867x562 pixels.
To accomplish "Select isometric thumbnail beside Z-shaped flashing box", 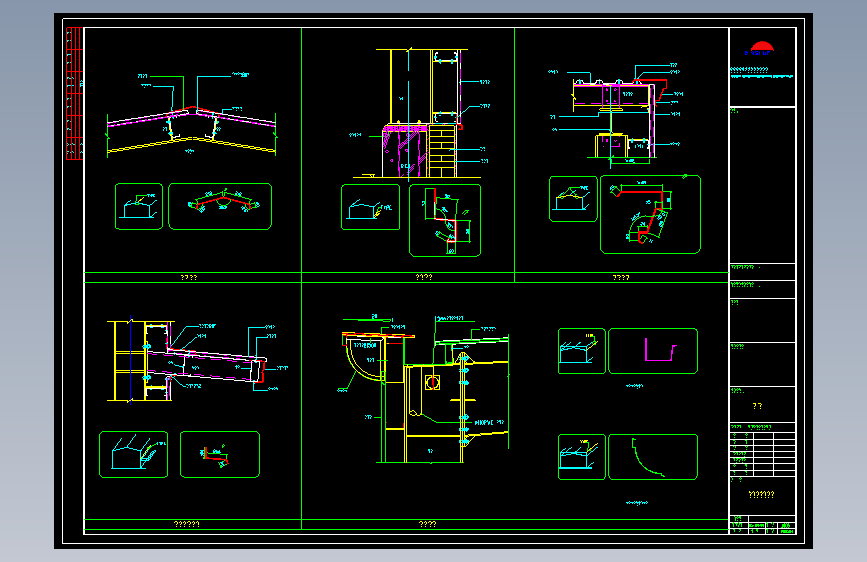I will pyautogui.click(x=370, y=207).
